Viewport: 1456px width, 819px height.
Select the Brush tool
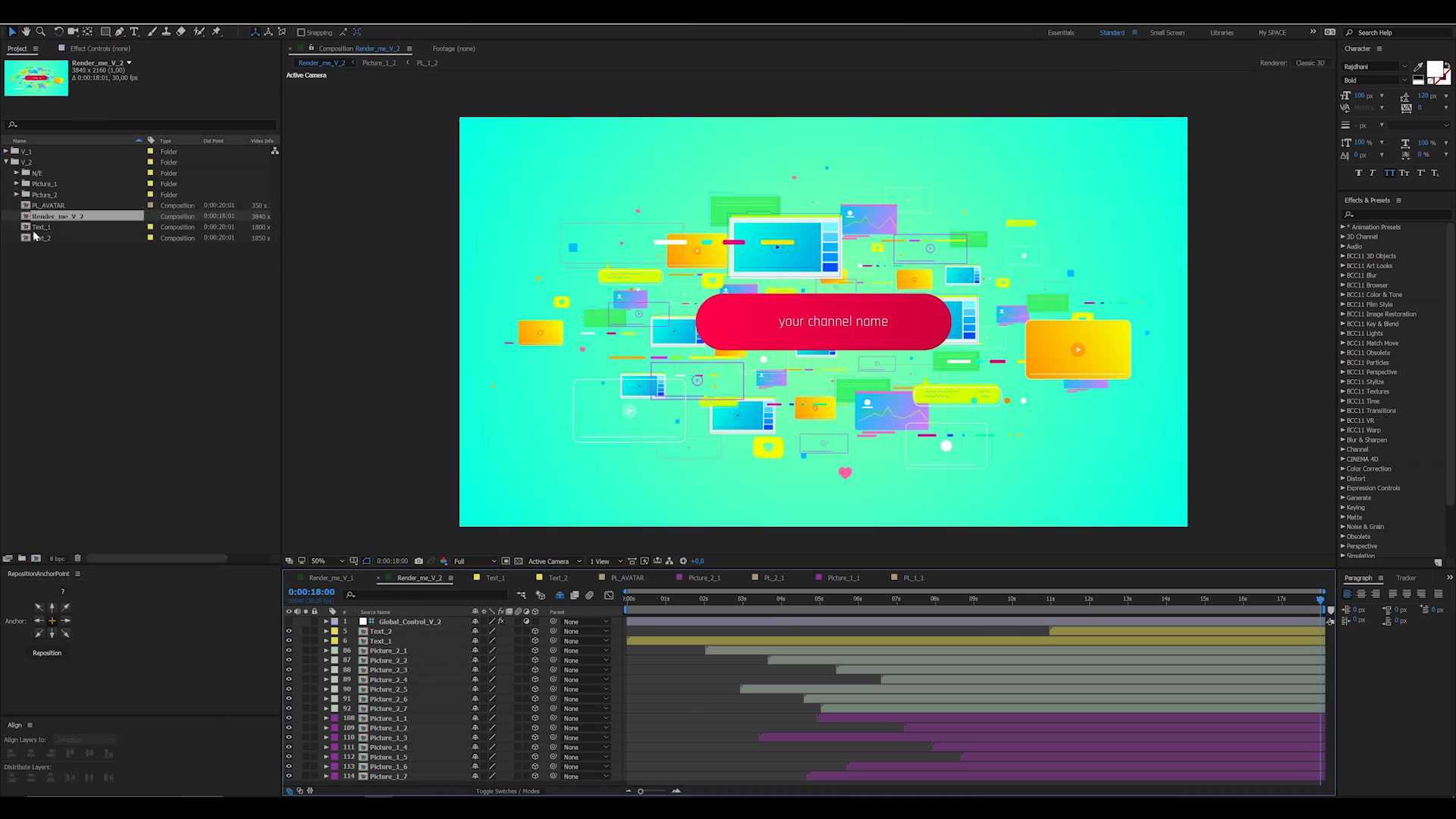[x=152, y=32]
